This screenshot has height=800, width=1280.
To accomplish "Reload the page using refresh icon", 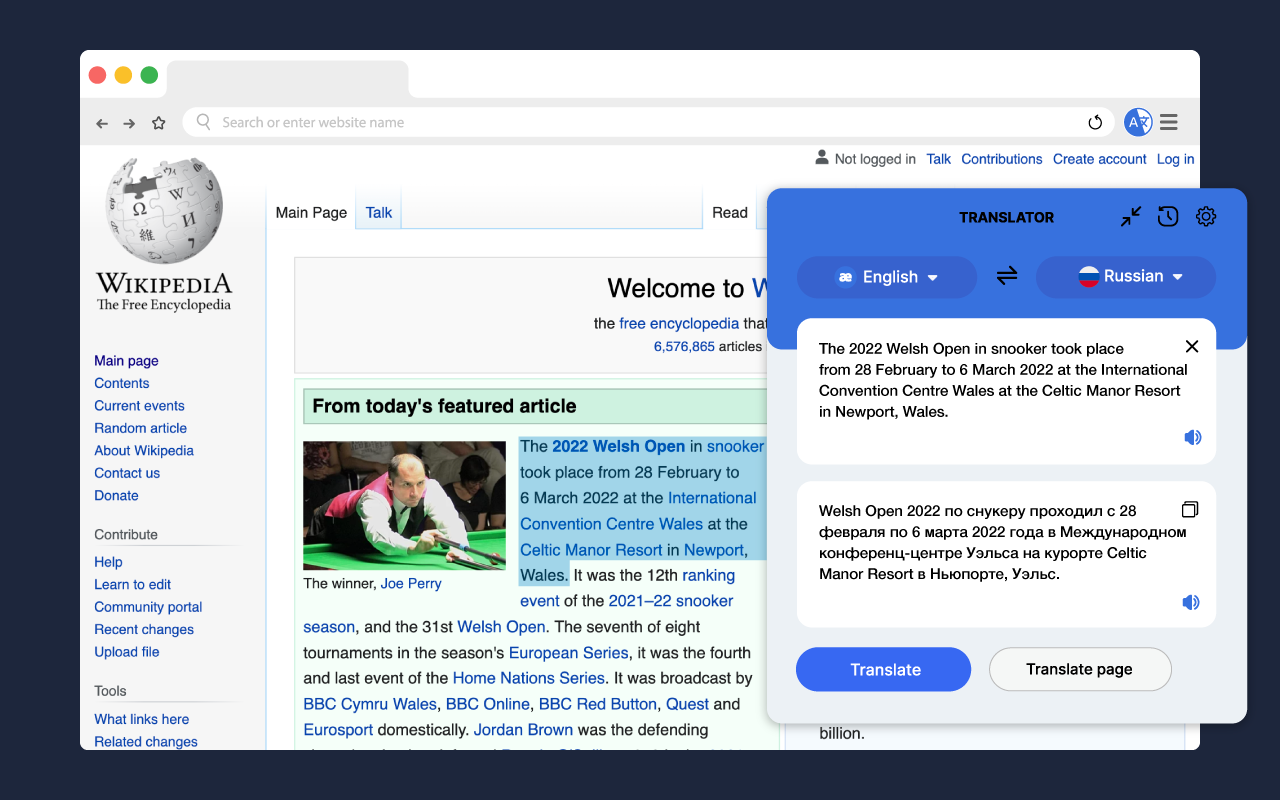I will 1095,123.
